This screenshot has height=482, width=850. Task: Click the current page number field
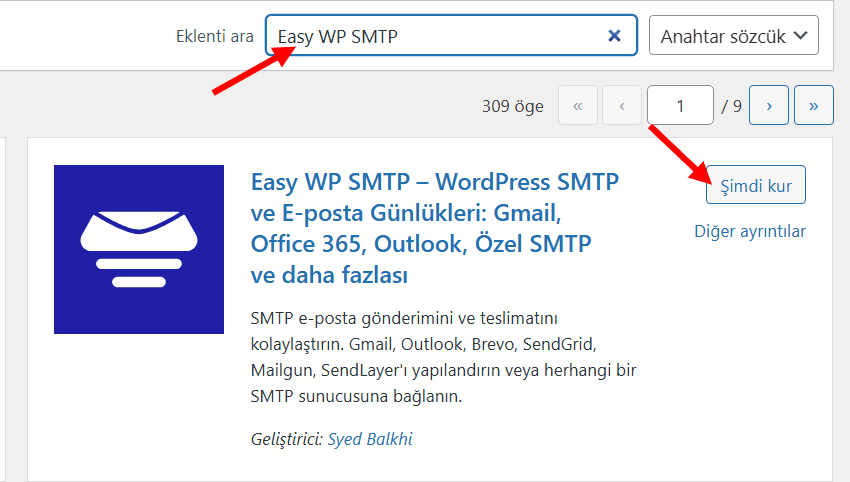point(680,105)
